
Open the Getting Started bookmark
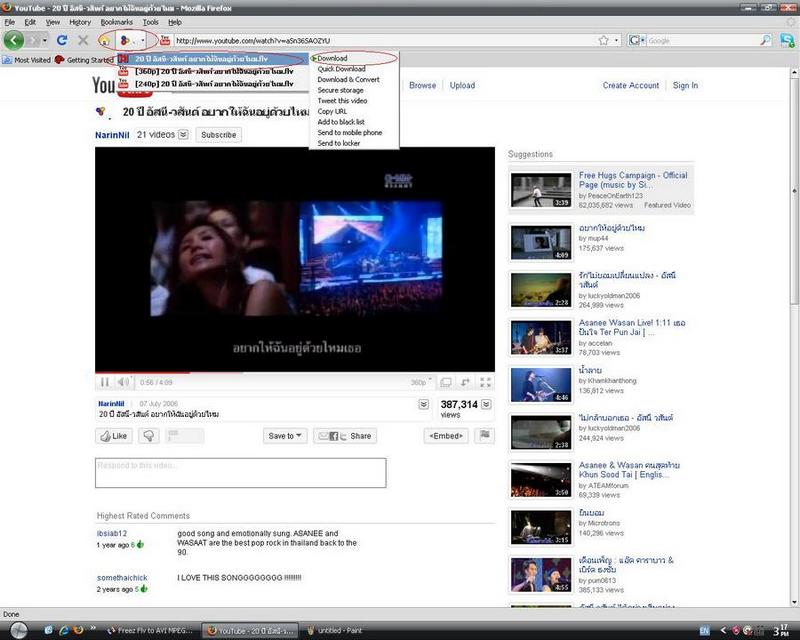pyautogui.click(x=84, y=60)
